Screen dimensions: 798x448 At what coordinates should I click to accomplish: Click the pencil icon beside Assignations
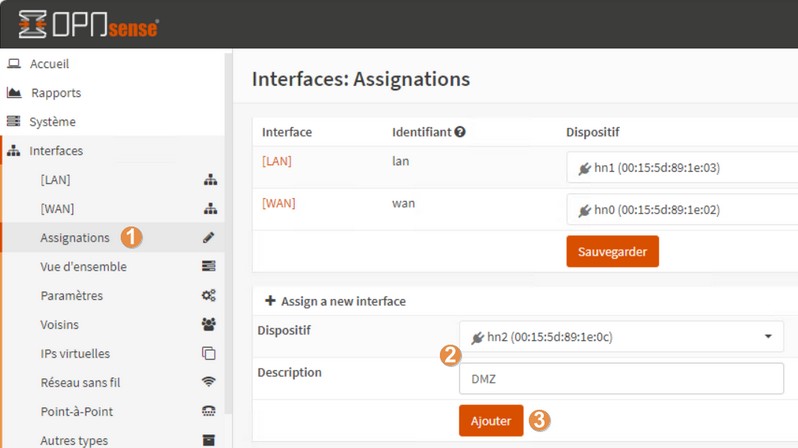208,238
